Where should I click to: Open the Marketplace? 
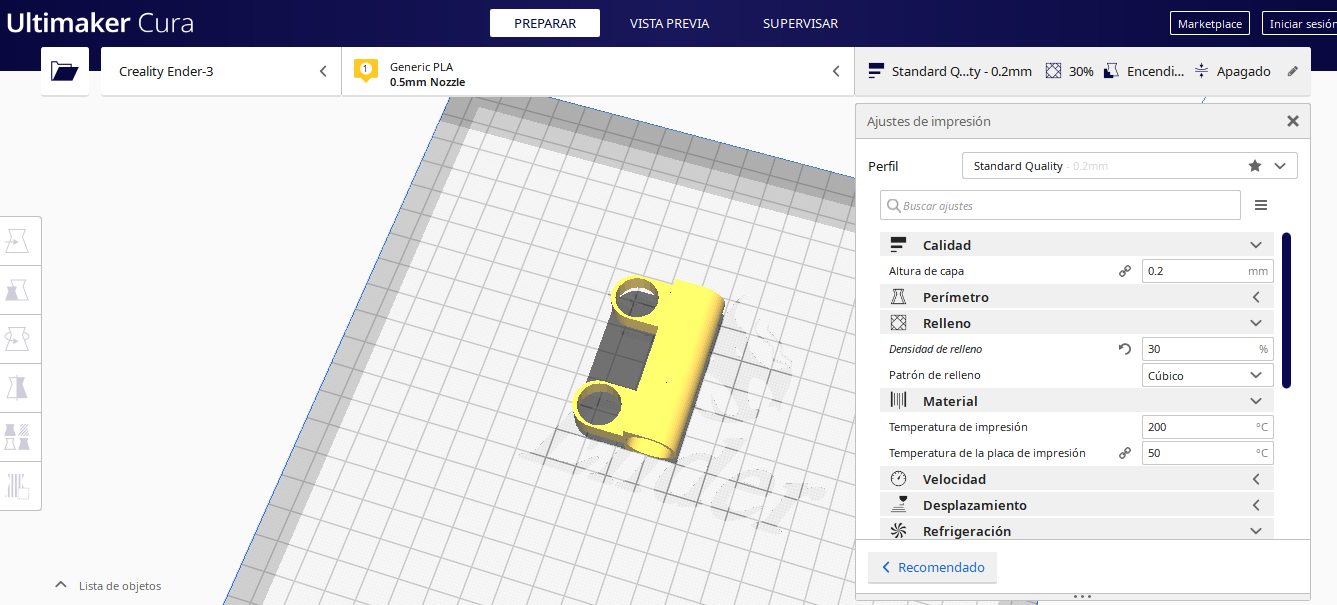[x=1210, y=24]
